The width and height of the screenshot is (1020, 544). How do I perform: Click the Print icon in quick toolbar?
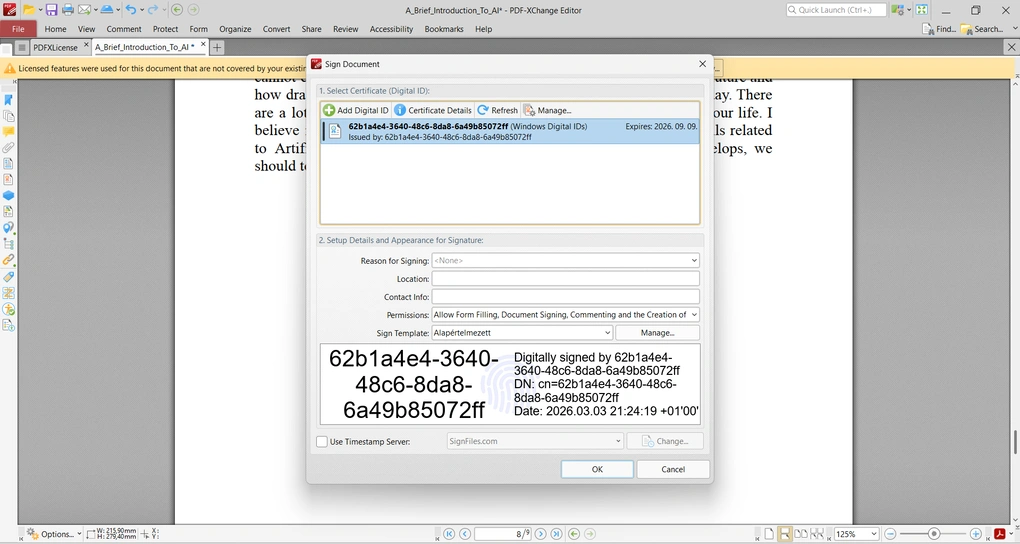pos(68,10)
